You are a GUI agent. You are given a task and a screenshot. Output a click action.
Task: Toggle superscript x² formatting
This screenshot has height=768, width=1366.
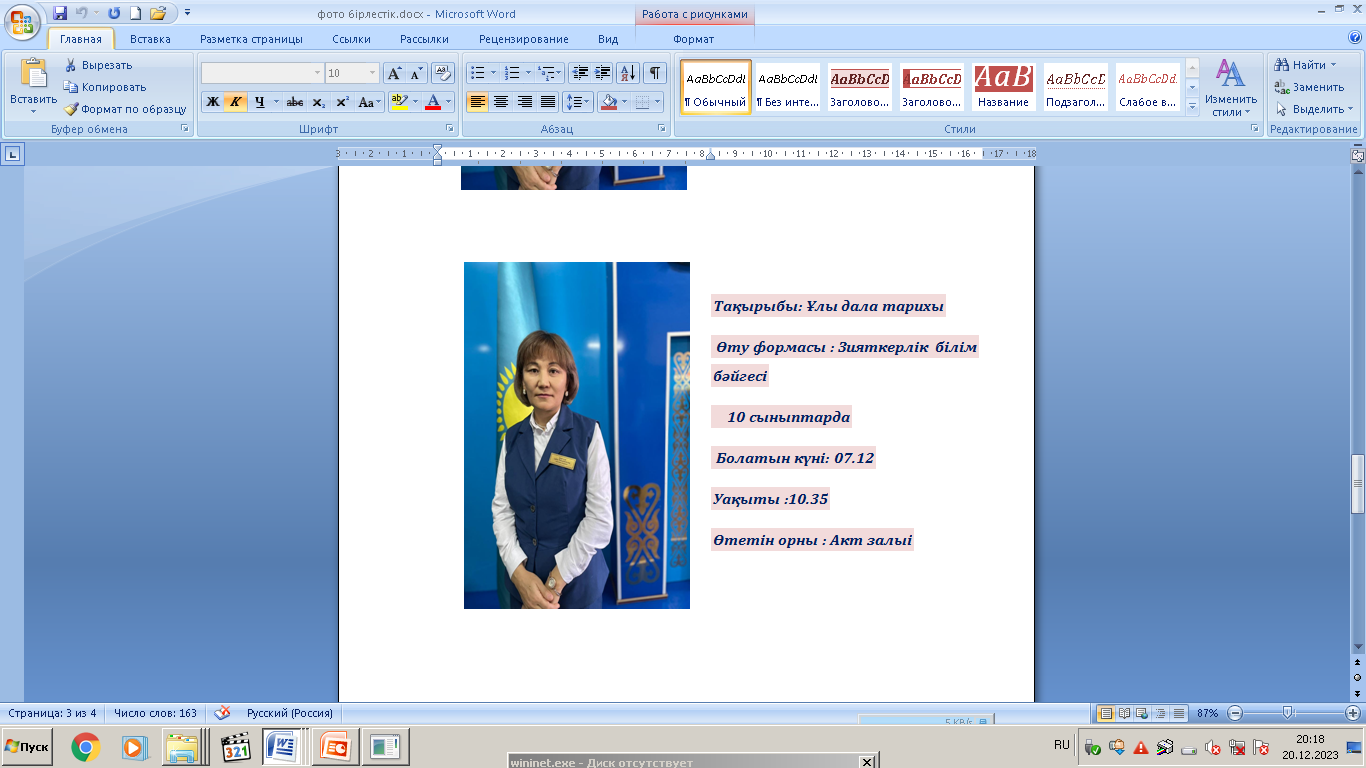(342, 102)
